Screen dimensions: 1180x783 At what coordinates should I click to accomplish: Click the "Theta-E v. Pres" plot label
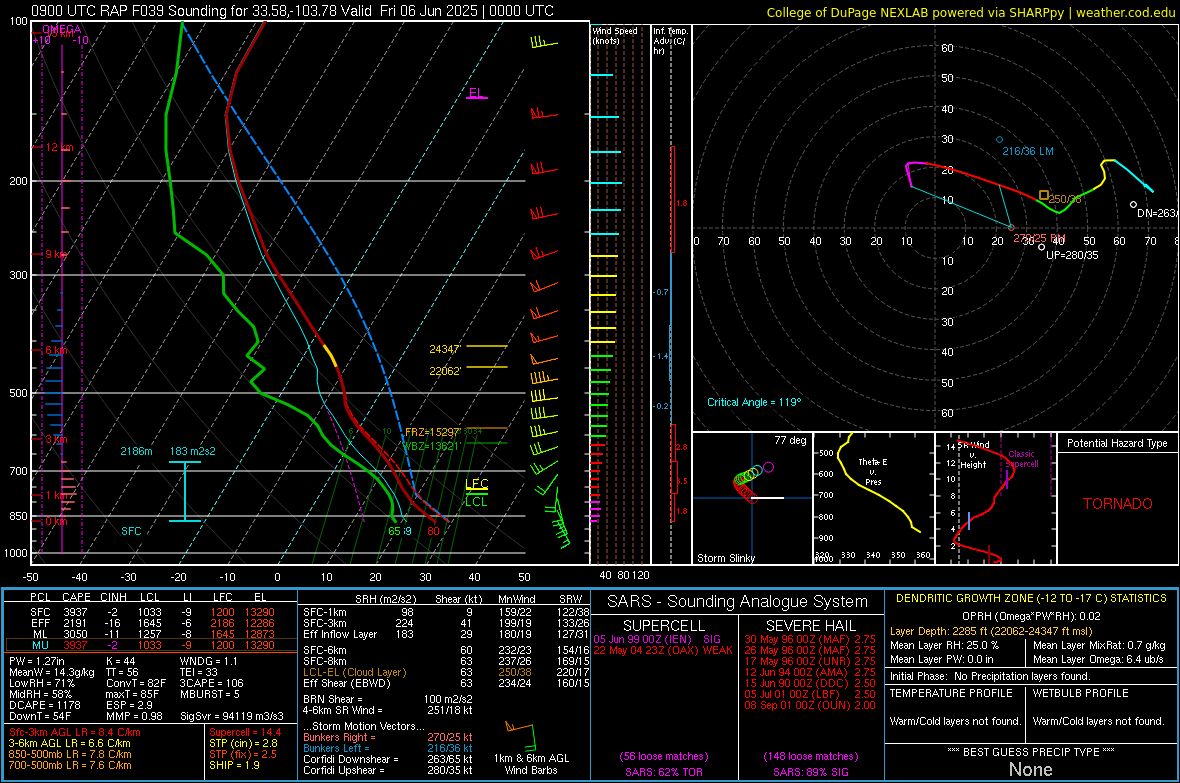(873, 471)
